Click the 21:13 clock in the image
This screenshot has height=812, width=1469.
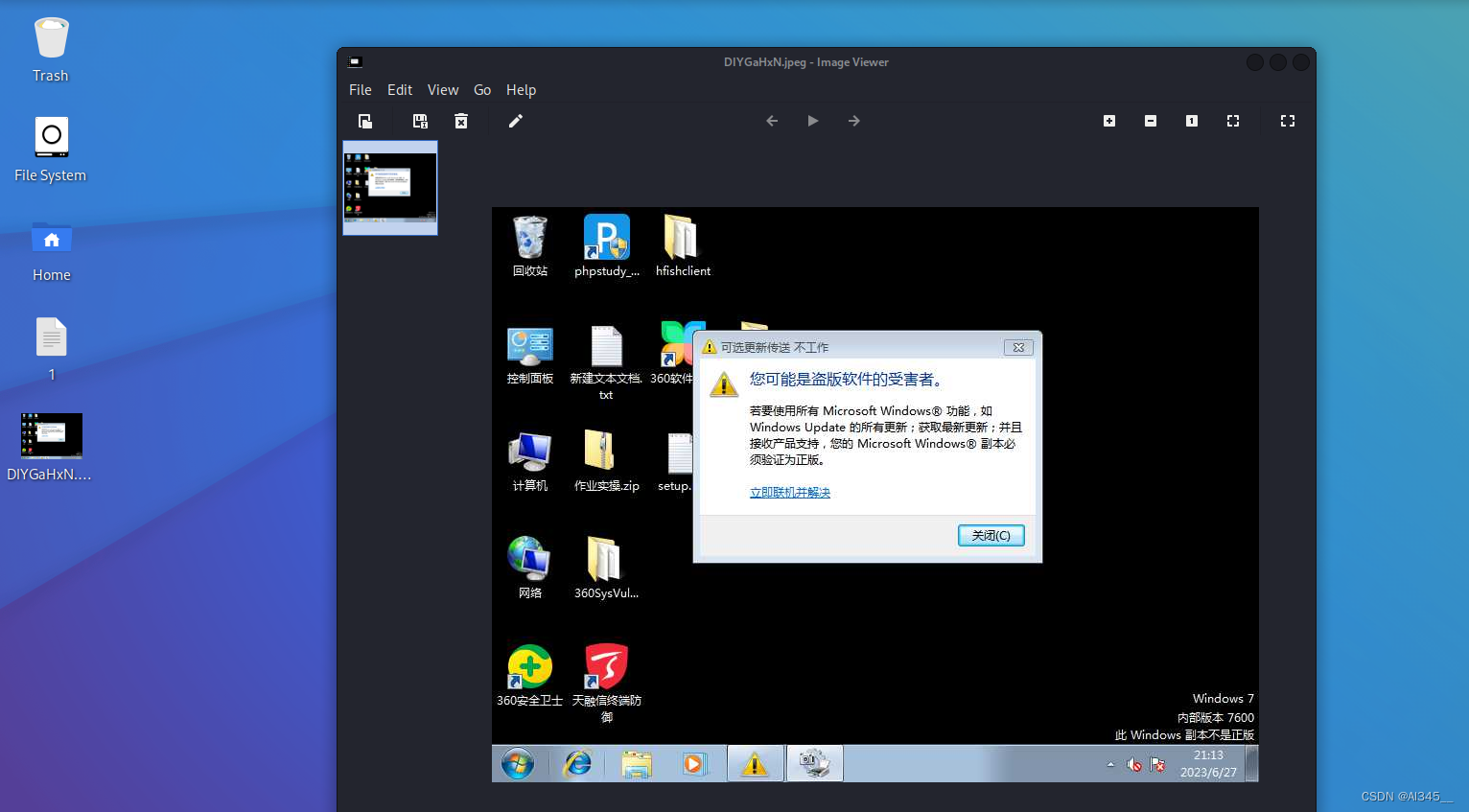pos(1208,763)
